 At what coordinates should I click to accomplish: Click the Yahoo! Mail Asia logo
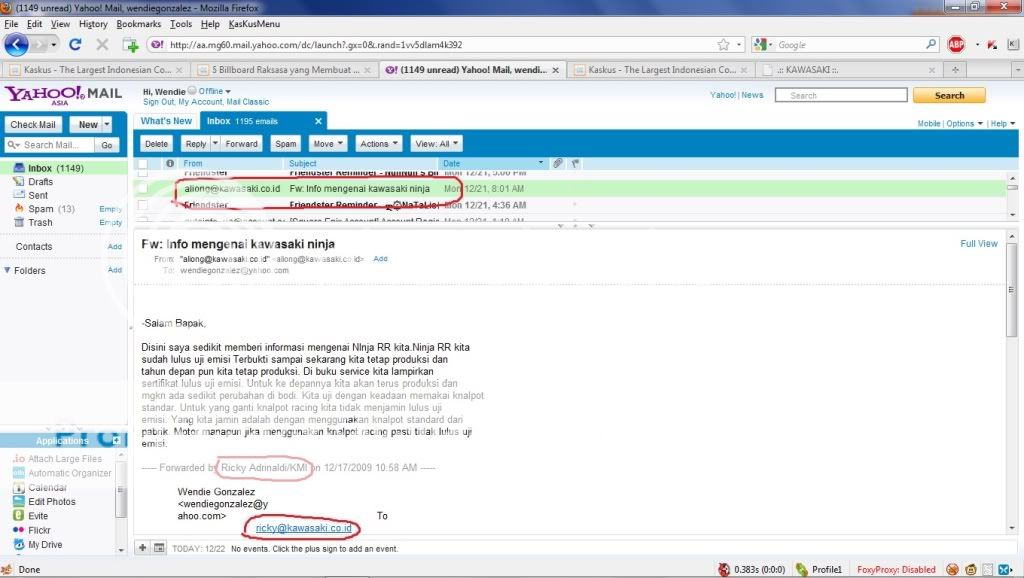pos(63,95)
